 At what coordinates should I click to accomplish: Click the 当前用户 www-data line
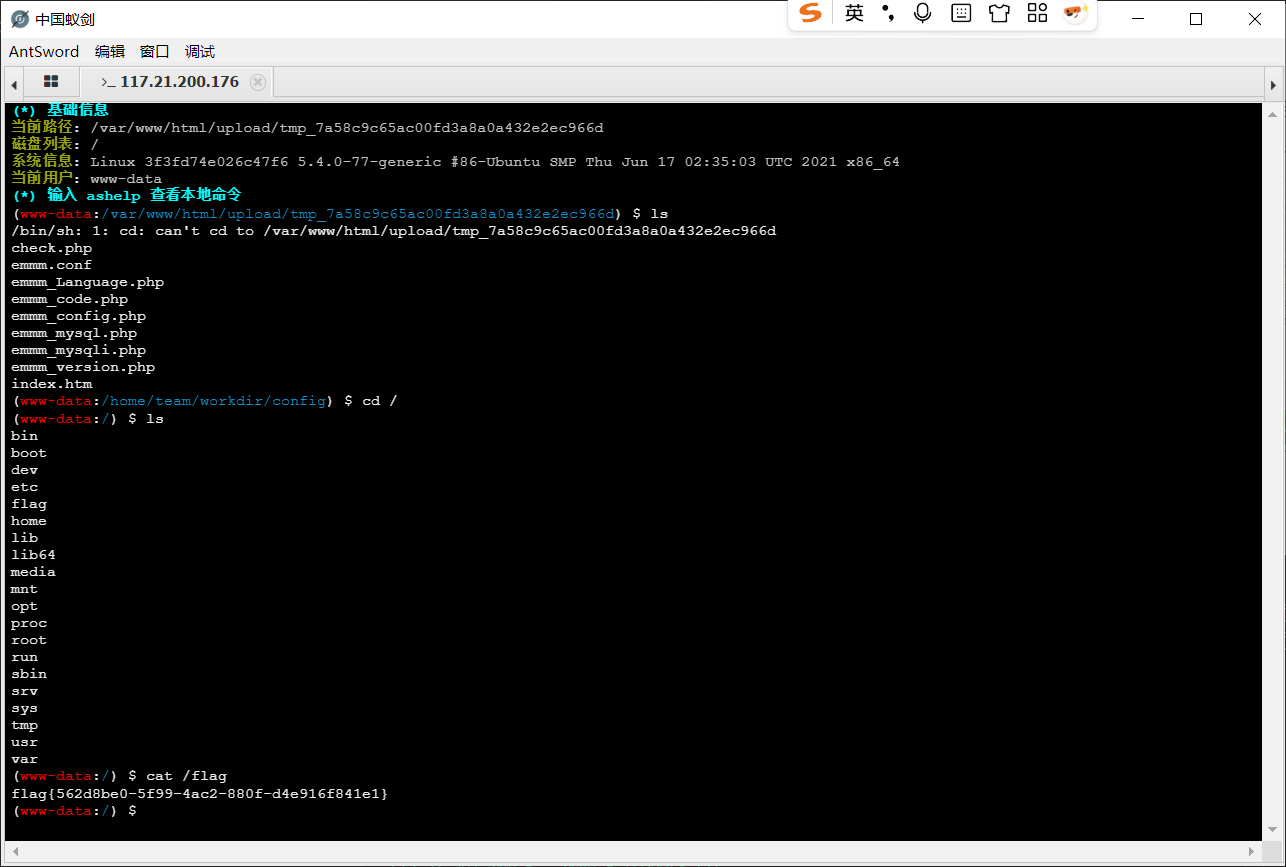[86, 179]
